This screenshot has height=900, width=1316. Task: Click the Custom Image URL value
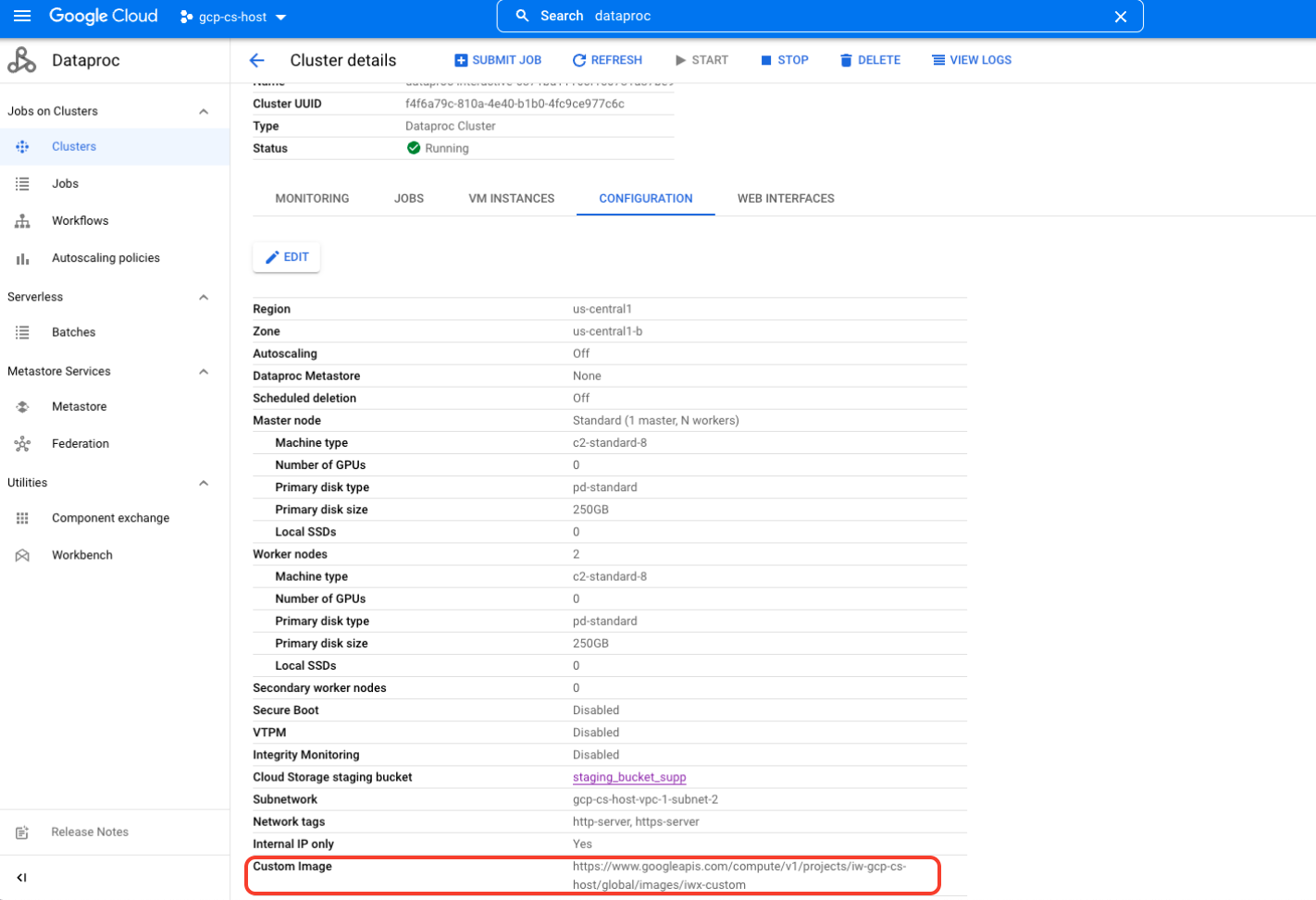(x=739, y=876)
